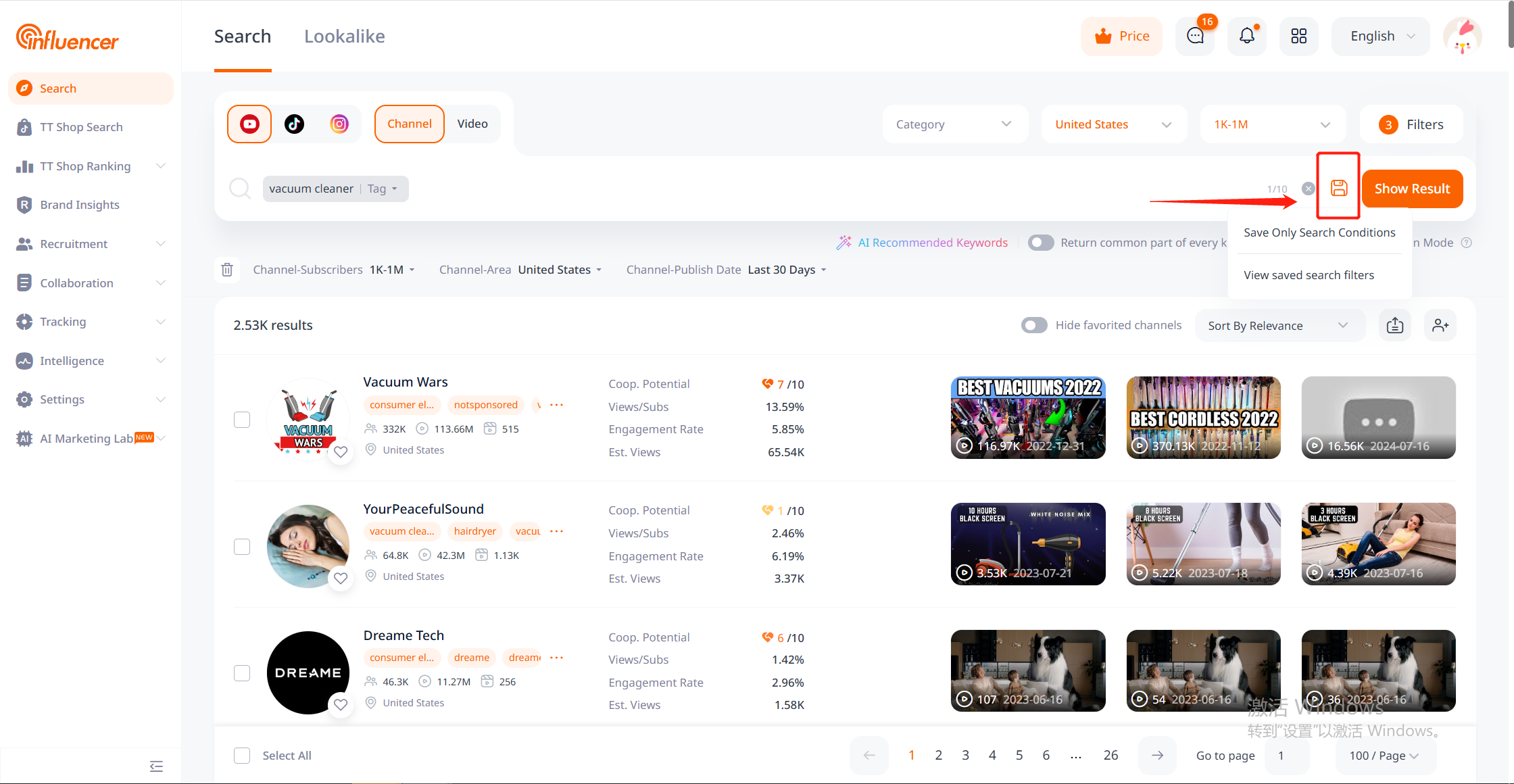Open the Category dropdown

point(954,124)
